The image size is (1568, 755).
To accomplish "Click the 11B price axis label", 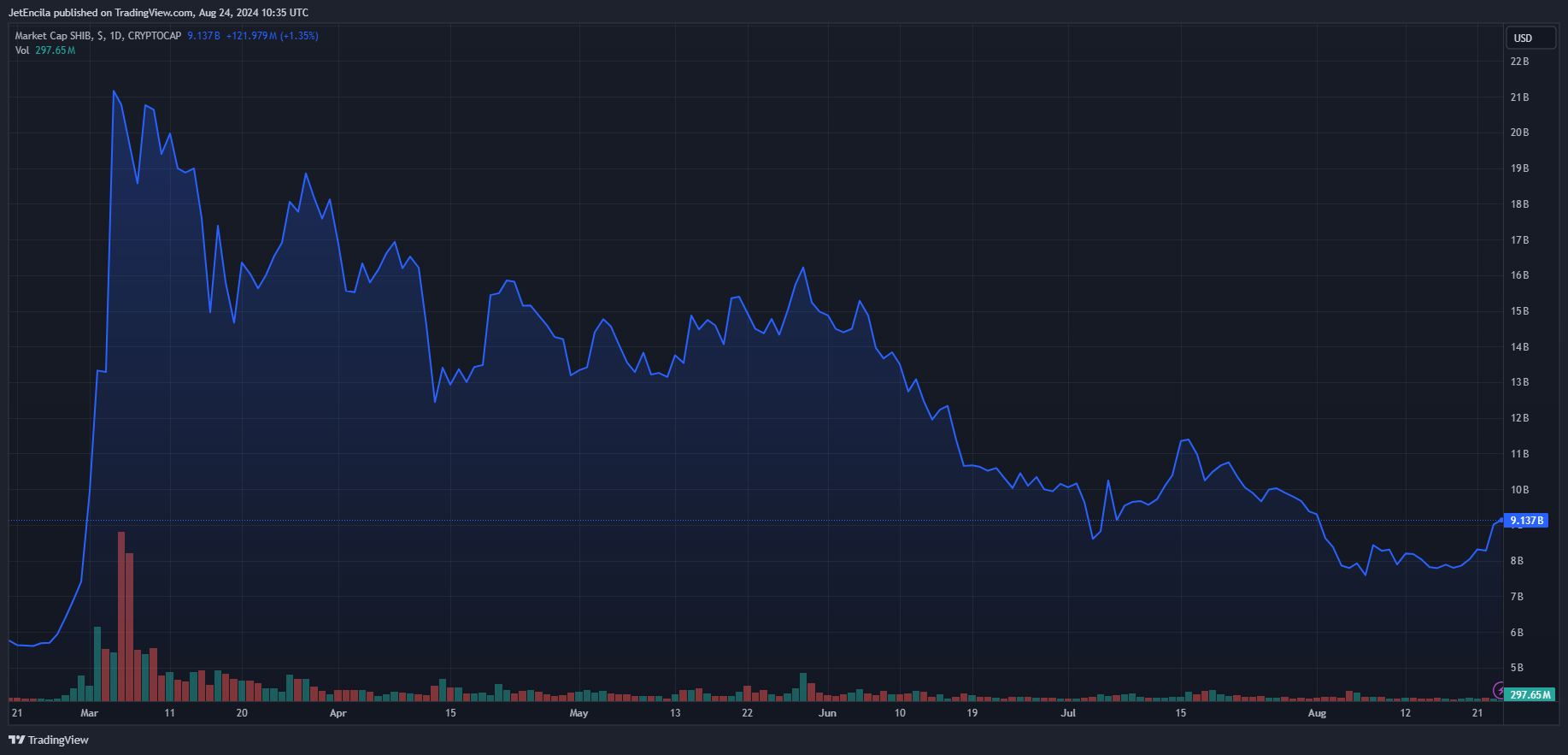I will pos(1519,454).
